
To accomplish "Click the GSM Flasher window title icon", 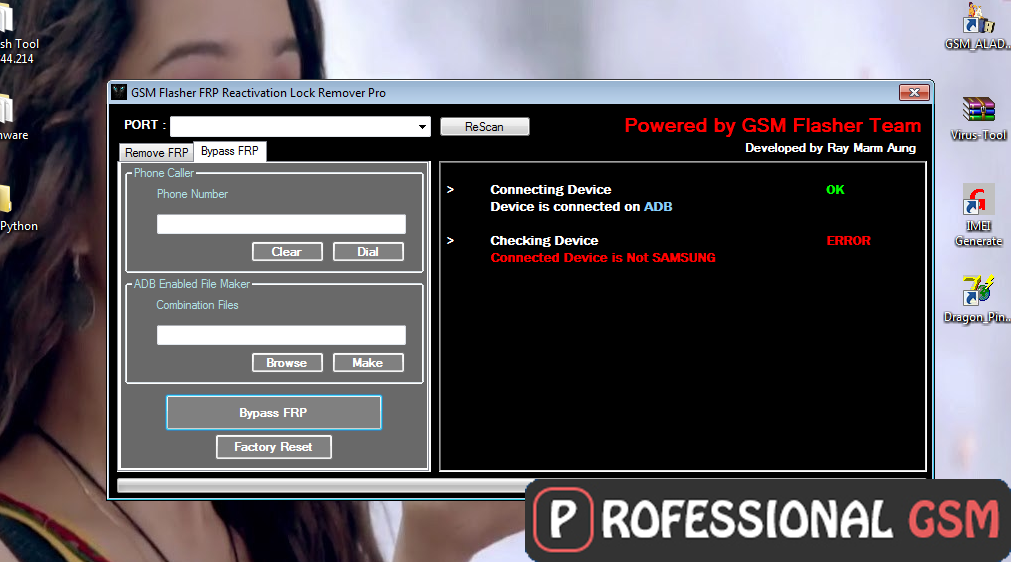I will (119, 92).
